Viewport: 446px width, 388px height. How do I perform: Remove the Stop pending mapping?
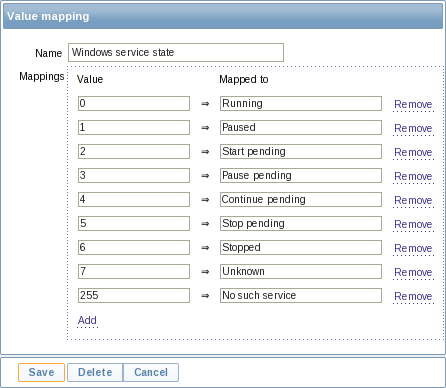point(413,224)
